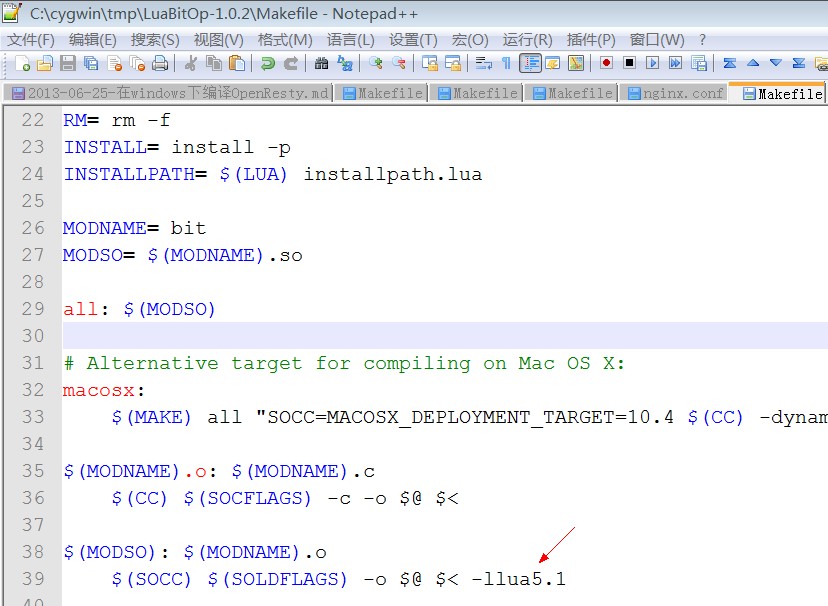Click the Print icon in toolbar
828x606 pixels.
coord(159,63)
